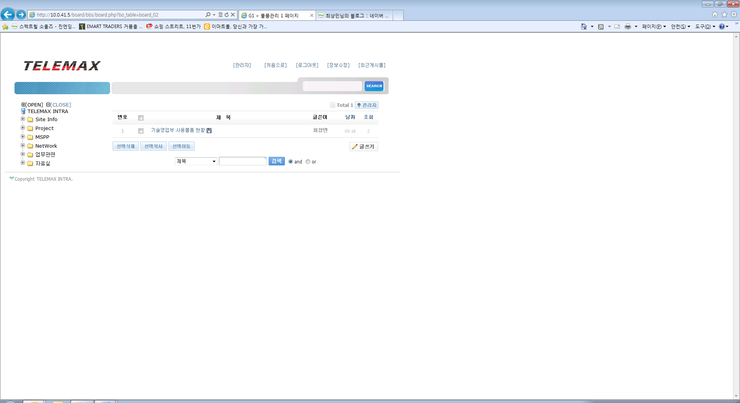Click the 날짜 column header
Viewport: 740px width, 403px height.
pyautogui.click(x=350, y=117)
